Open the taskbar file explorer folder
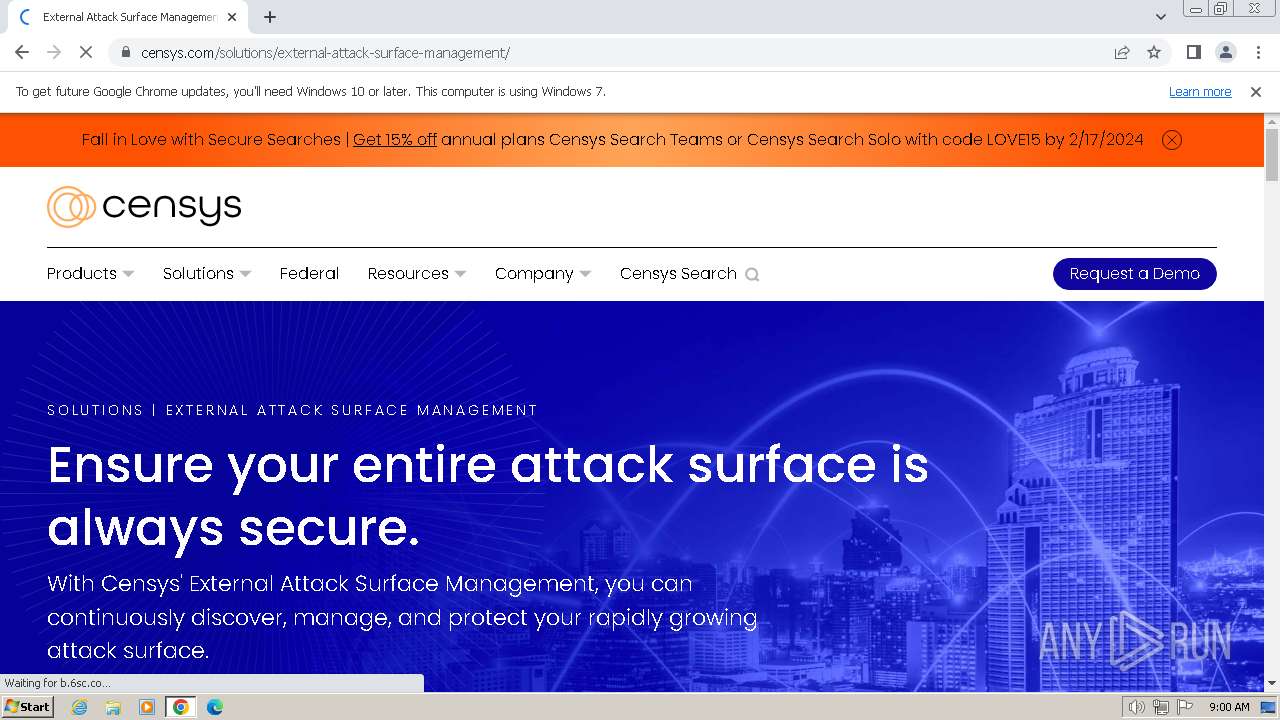The image size is (1280, 720). click(x=113, y=707)
